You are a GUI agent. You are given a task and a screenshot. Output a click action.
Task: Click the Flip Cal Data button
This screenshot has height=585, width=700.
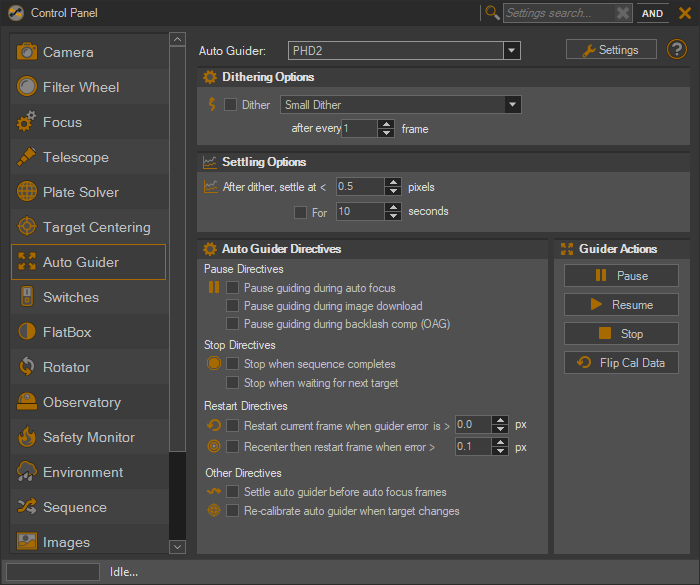621,362
